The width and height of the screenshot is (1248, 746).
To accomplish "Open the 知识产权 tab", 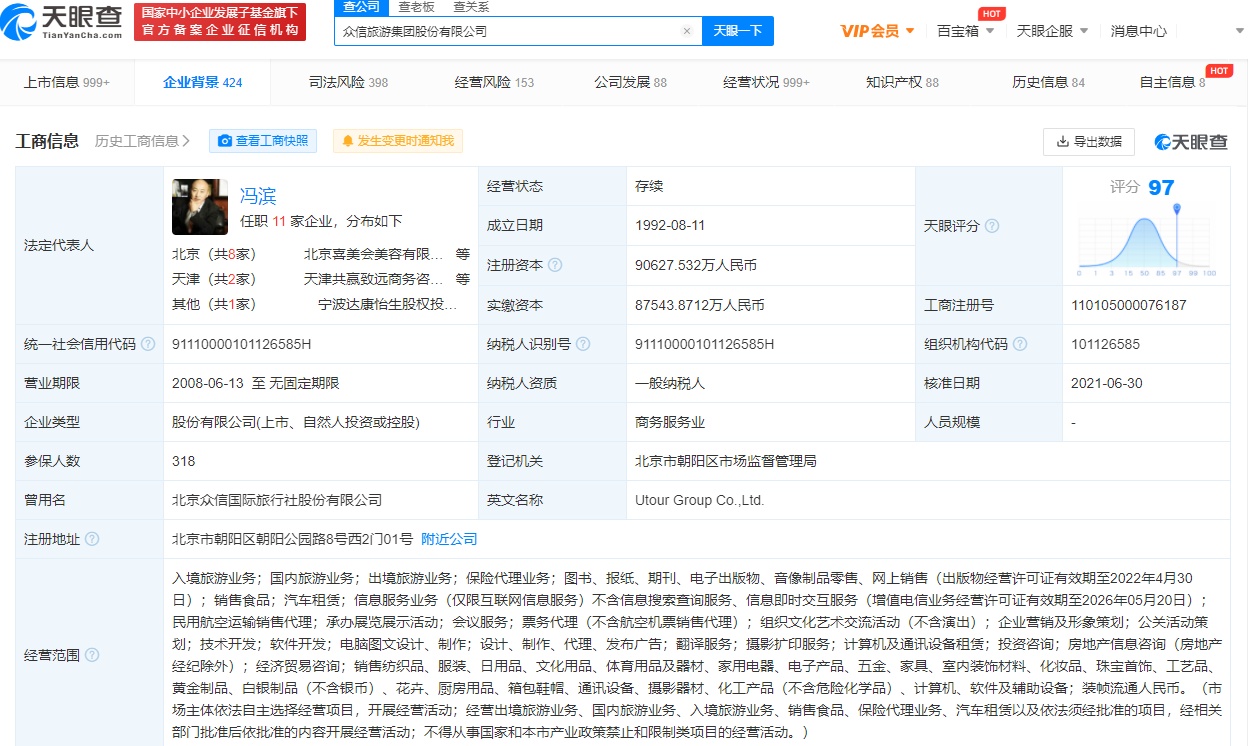I will point(902,82).
